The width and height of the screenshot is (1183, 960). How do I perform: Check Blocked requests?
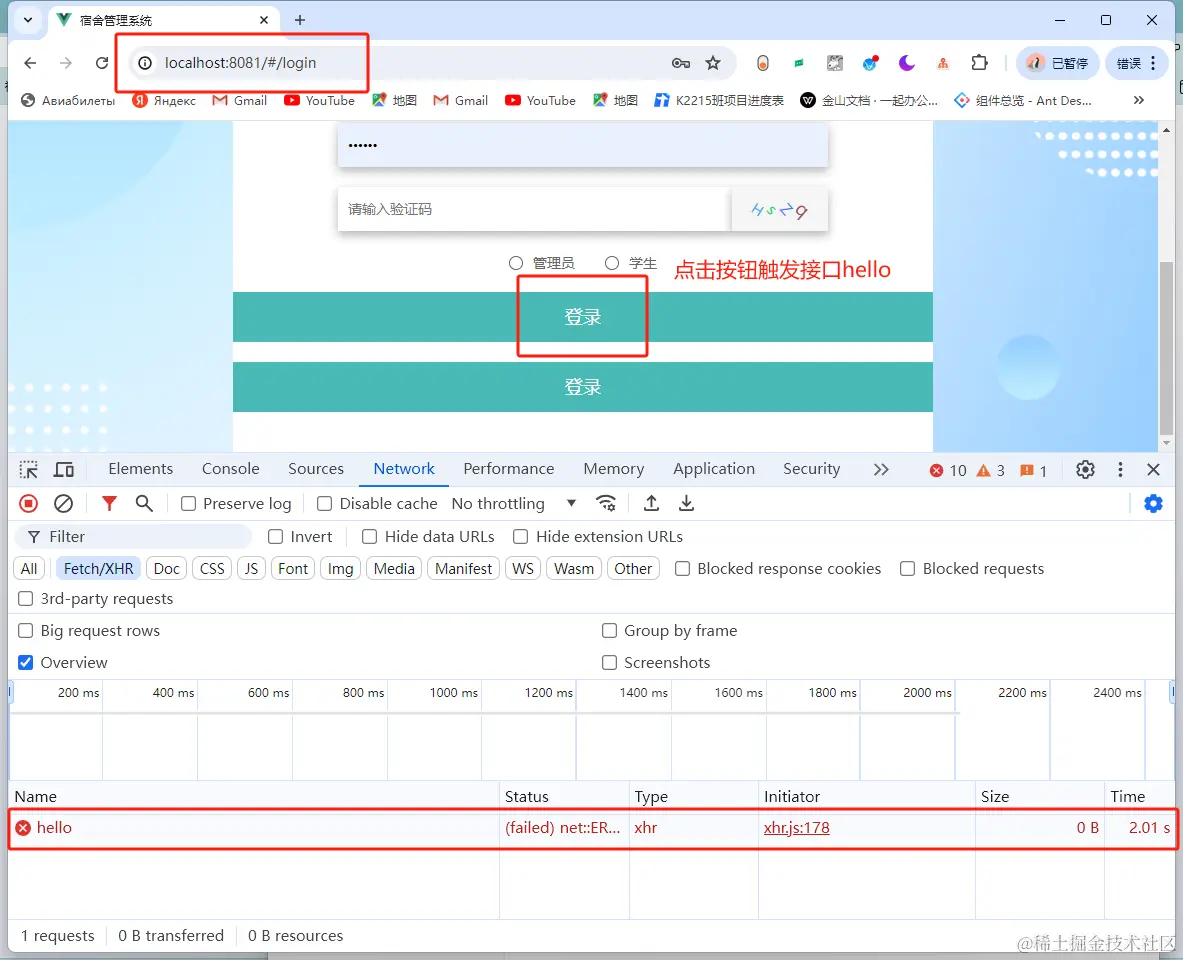tap(908, 568)
